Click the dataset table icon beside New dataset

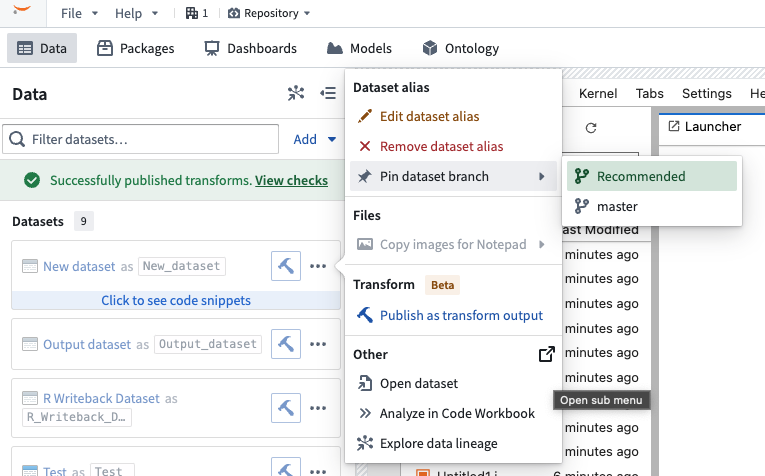(x=30, y=266)
